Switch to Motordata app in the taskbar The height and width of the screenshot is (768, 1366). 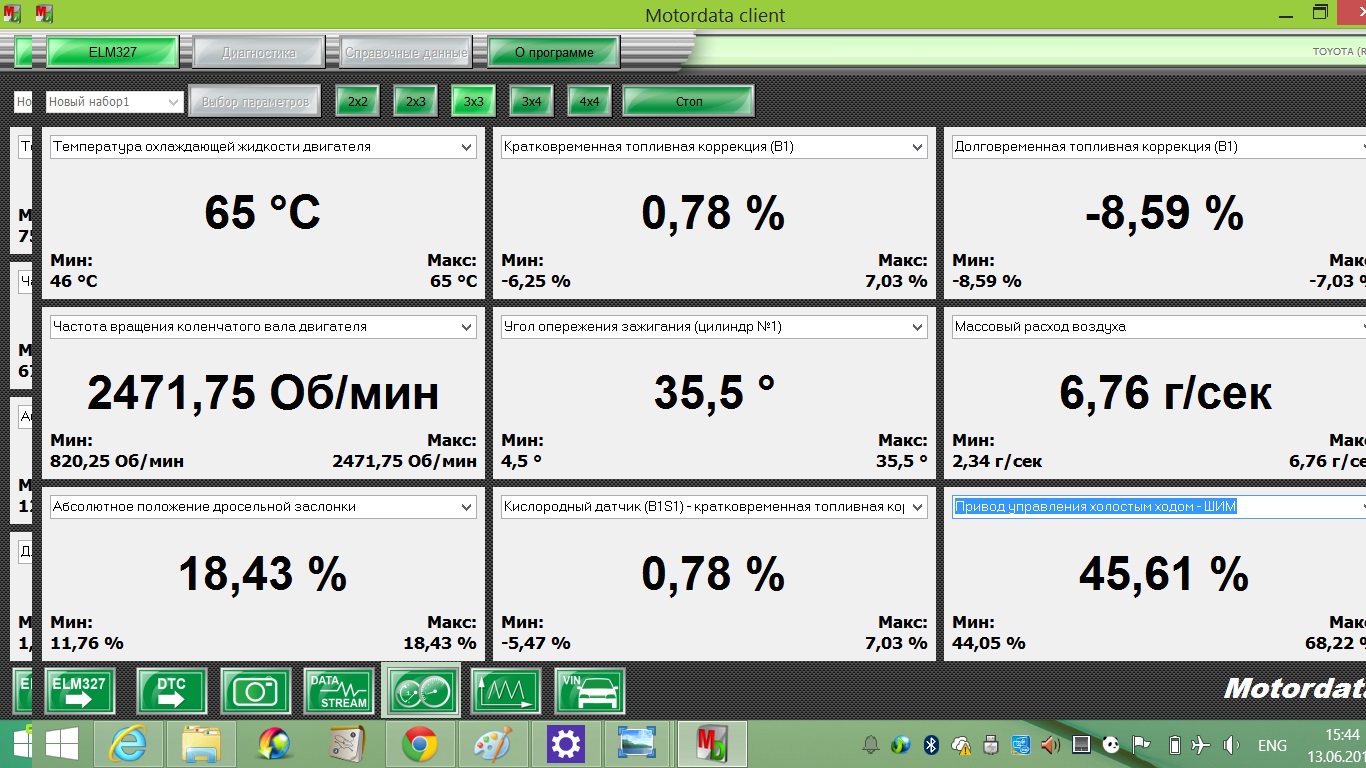(711, 745)
